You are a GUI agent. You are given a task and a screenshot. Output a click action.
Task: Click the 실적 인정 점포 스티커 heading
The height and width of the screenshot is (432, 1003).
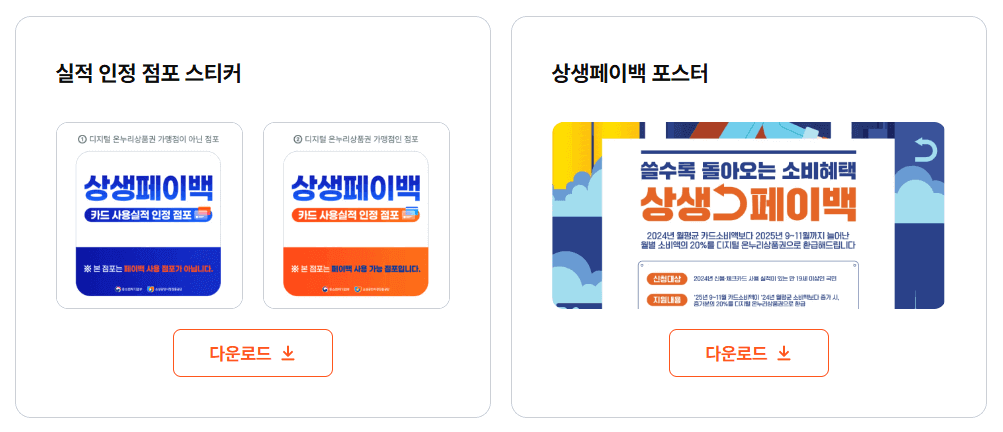pyautogui.click(x=148, y=74)
